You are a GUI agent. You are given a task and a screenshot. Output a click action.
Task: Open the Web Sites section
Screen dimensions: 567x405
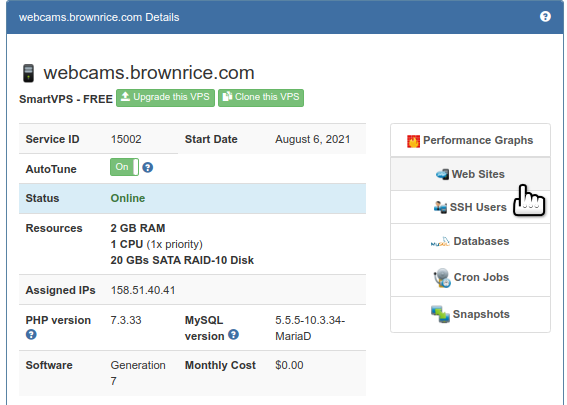pyautogui.click(x=470, y=174)
